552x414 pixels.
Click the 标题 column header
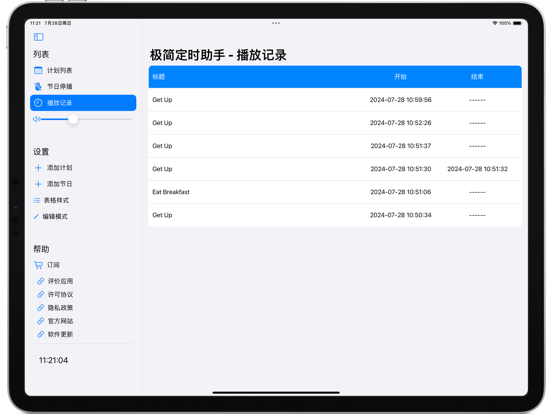point(158,77)
